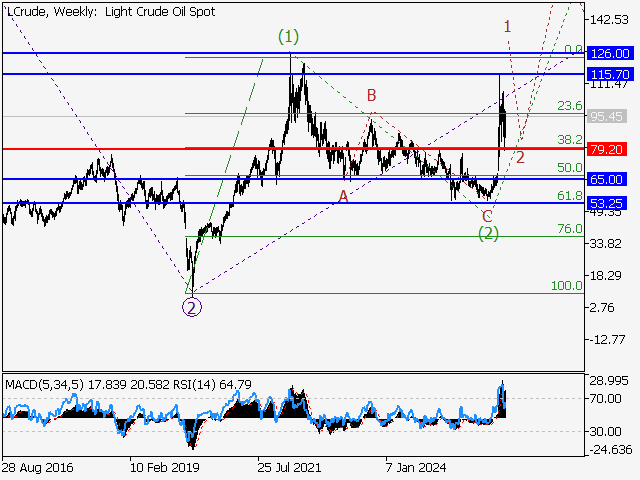The image size is (640, 480).
Task: Select the 25 Jul 2021 date marker
Action: pos(289,467)
